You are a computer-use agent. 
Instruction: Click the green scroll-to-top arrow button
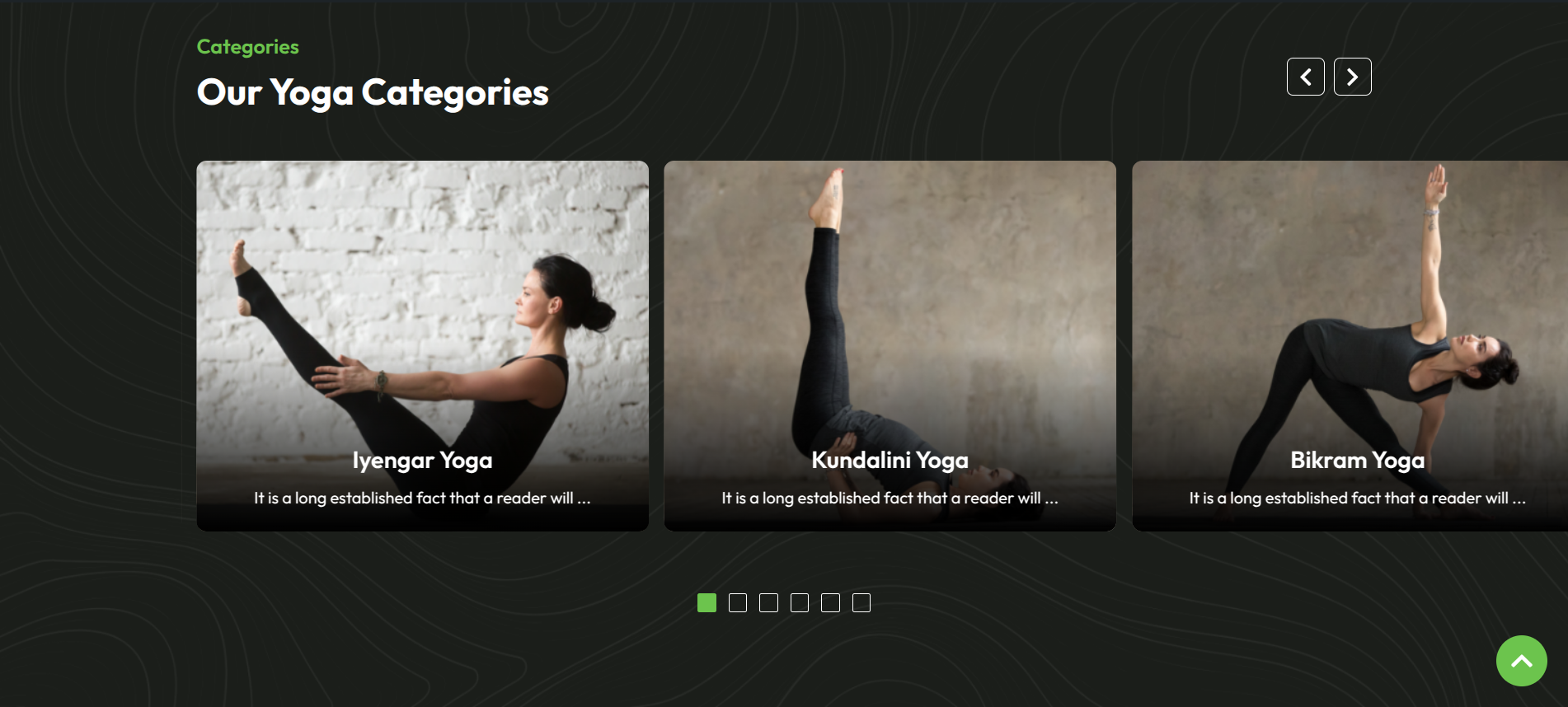coord(1521,661)
